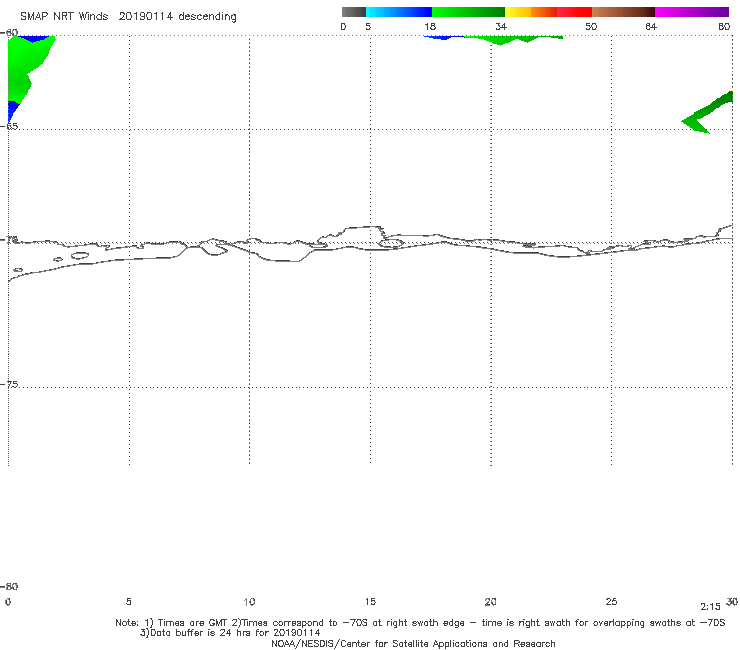Pick the green segment of the wind scale
This screenshot has height=650, width=740.
click(468, 12)
